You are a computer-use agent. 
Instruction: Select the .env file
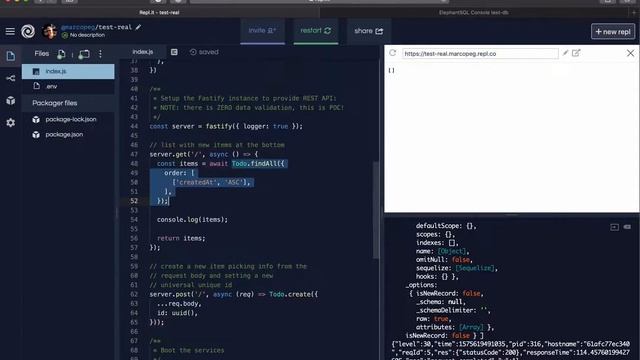(68, 87)
